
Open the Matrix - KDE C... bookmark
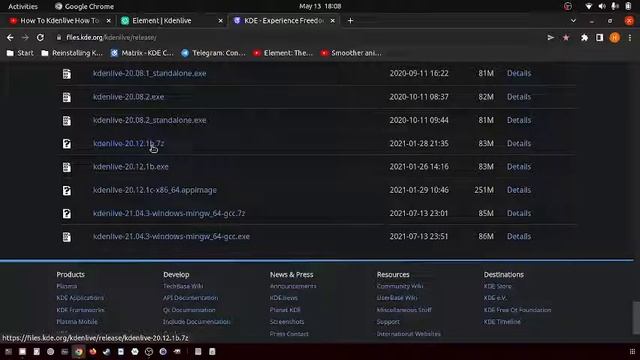coord(142,53)
